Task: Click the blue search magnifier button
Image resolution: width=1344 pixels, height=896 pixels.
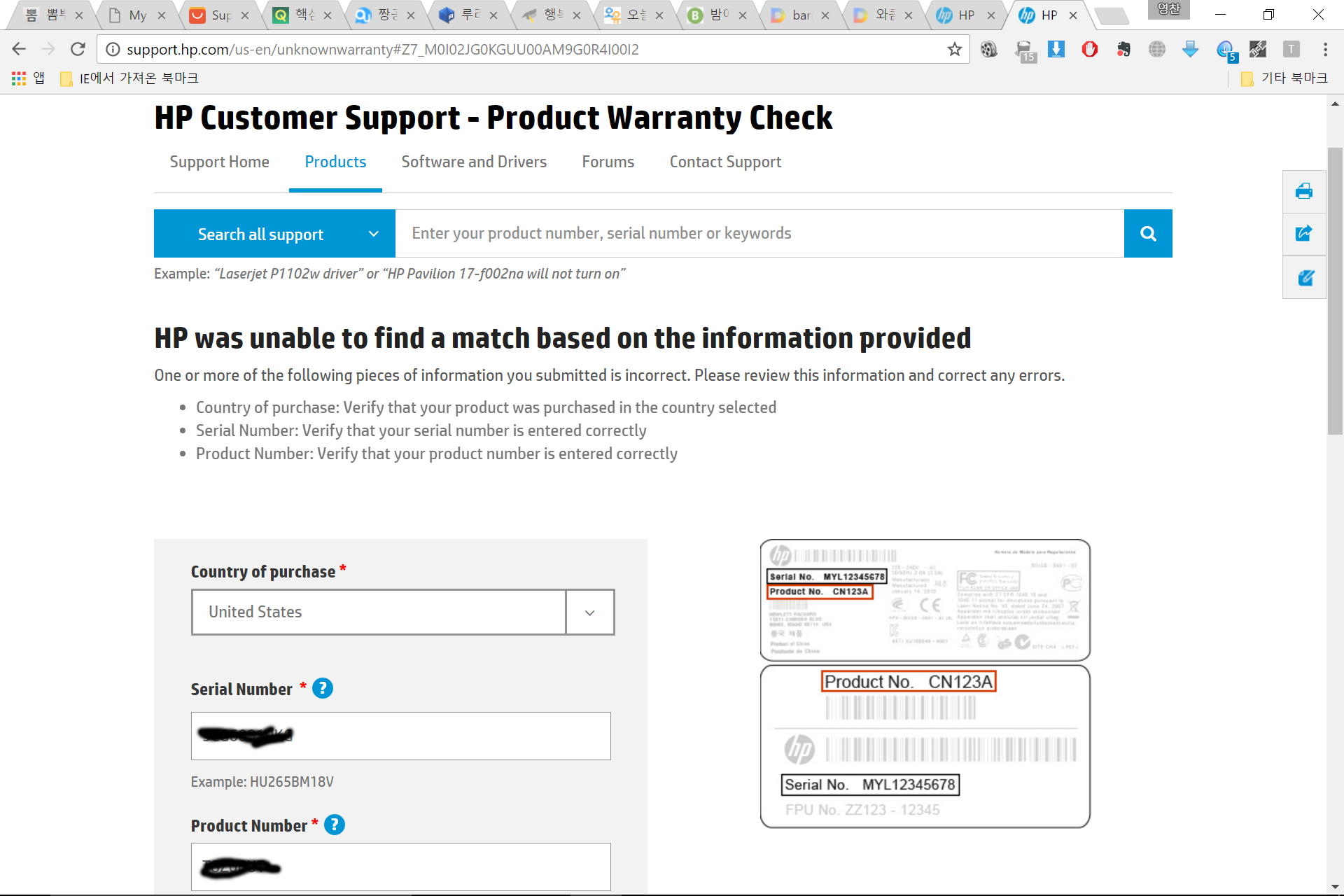Action: [1147, 234]
